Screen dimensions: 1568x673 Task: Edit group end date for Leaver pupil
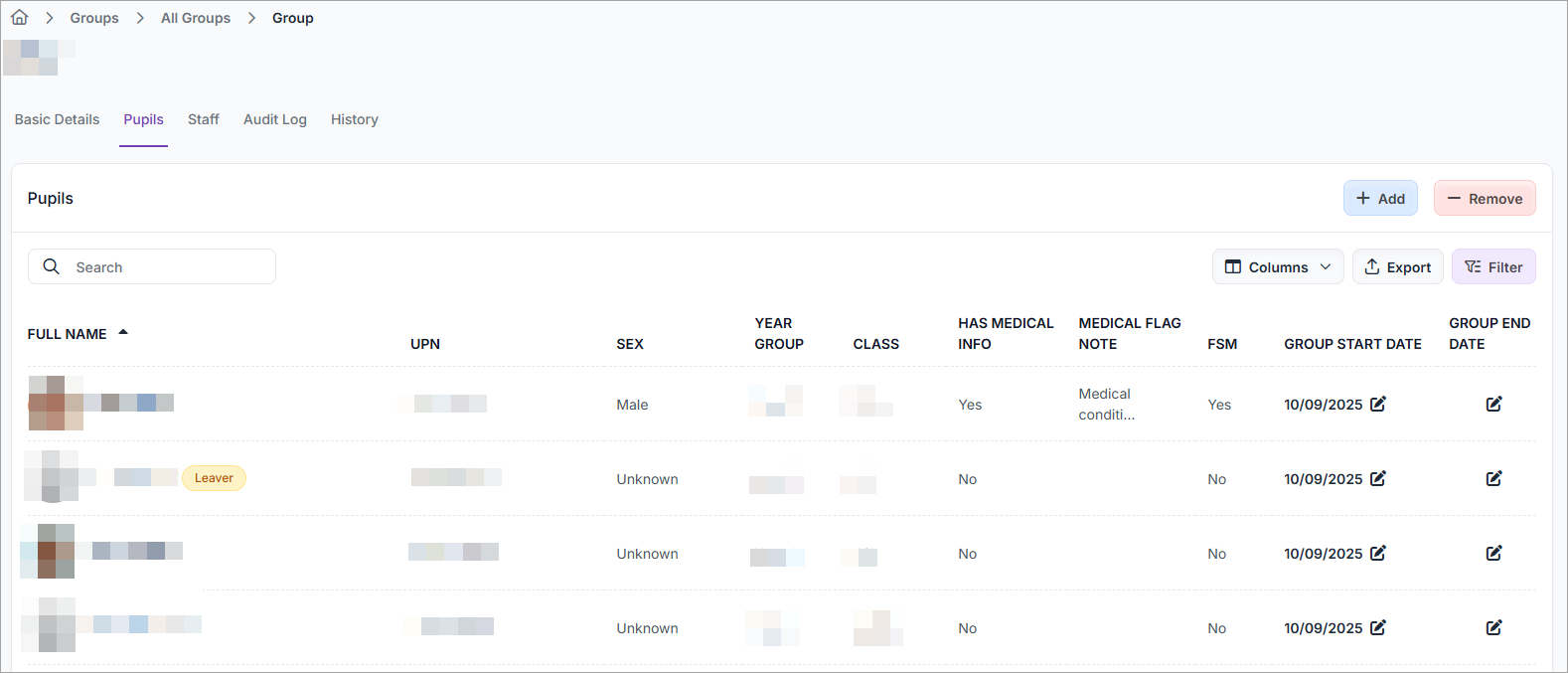tap(1493, 478)
